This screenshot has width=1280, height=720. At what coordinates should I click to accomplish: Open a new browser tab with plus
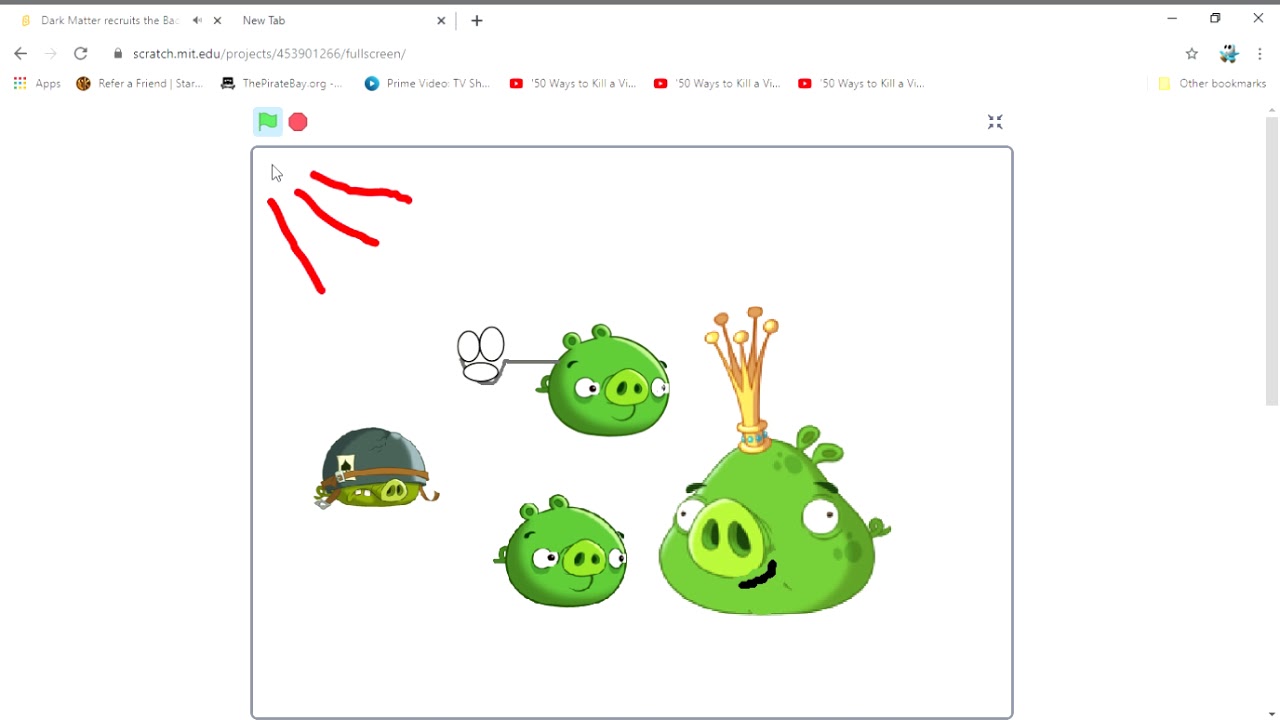[x=477, y=20]
